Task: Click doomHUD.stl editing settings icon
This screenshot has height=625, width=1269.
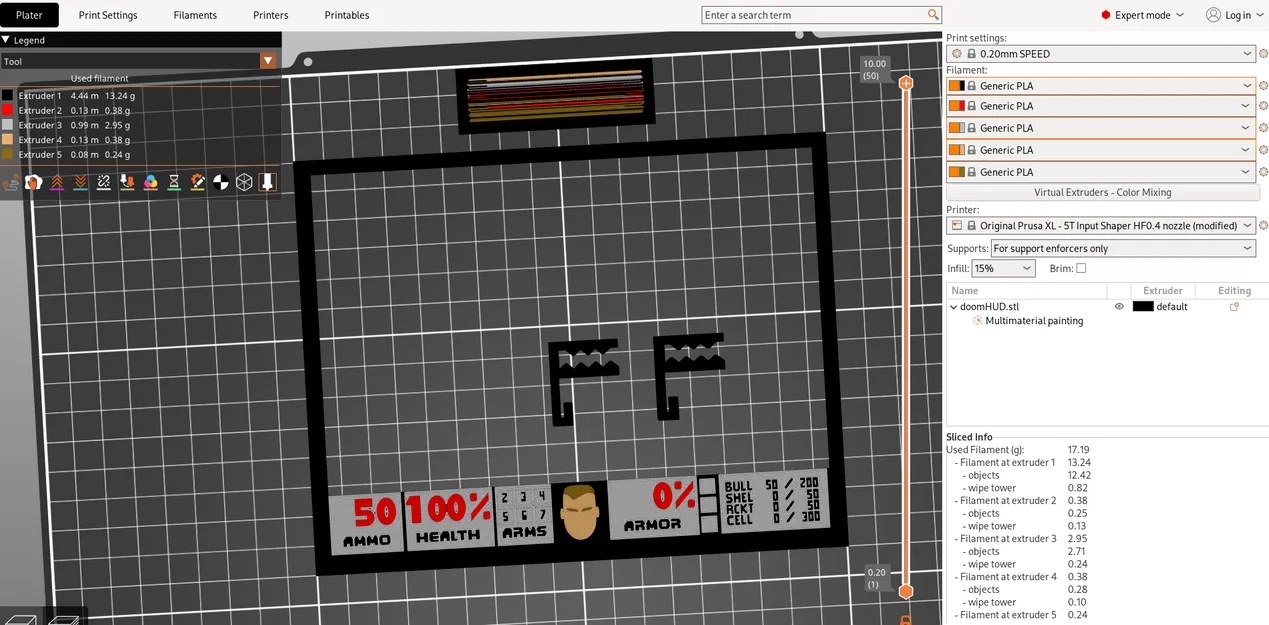Action: (x=1234, y=307)
